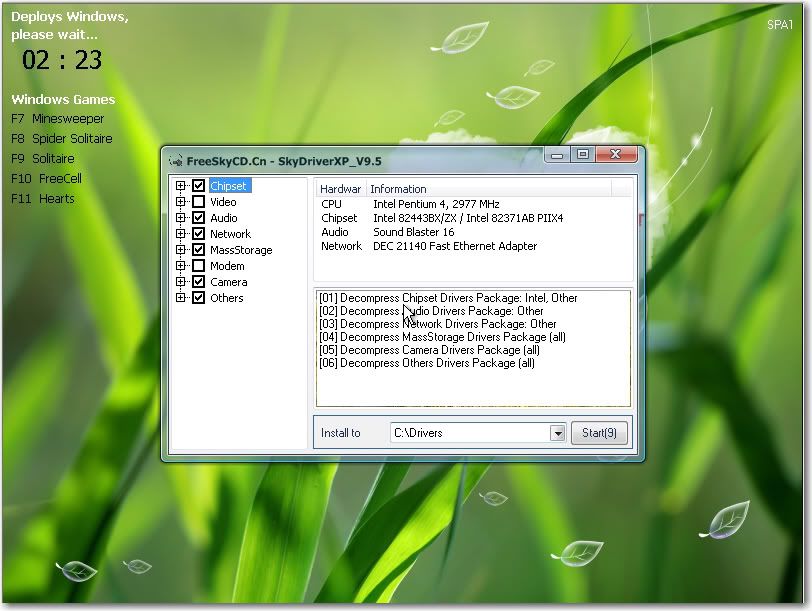Select the Chipset tree label

coord(228,185)
